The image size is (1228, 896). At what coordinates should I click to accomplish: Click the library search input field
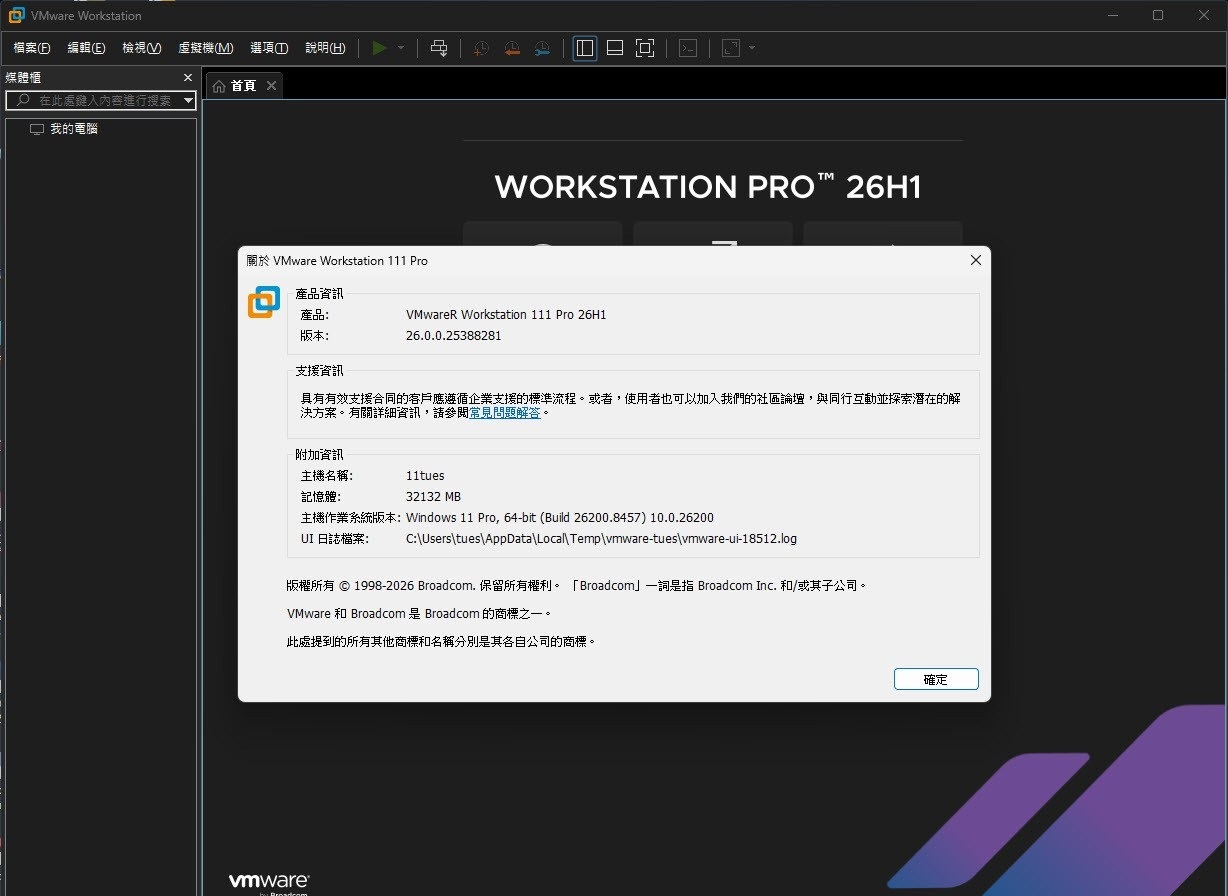100,100
